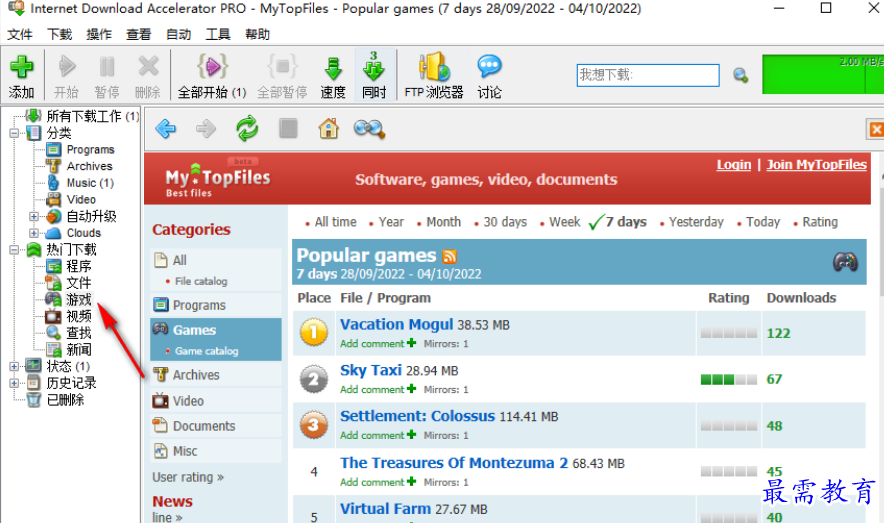The height and width of the screenshot is (523, 884).
Task: Close the browser panel orange X
Action: coord(876,130)
